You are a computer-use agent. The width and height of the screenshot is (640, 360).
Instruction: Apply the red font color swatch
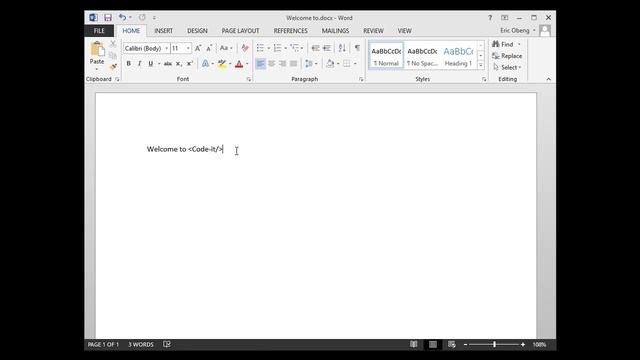pos(239,64)
